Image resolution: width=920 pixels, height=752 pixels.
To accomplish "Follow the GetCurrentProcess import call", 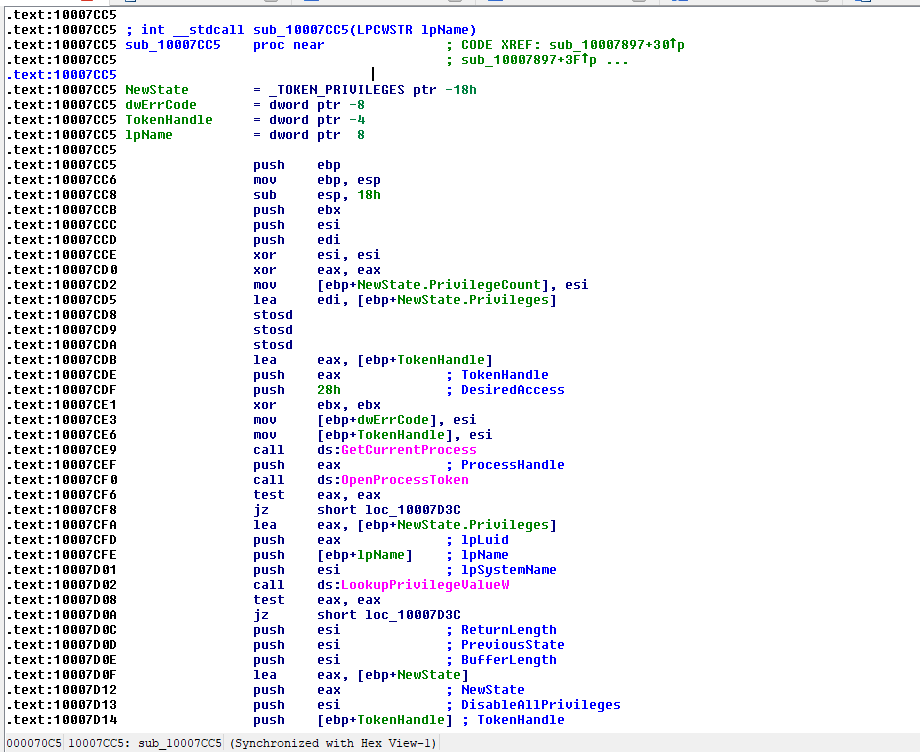I will [x=408, y=450].
